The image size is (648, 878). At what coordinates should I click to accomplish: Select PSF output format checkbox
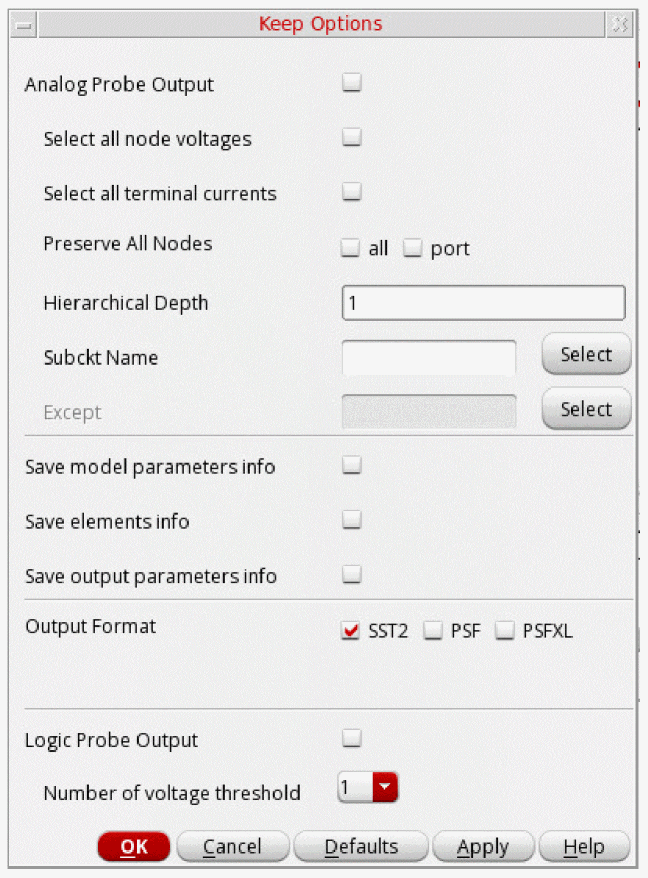point(432,631)
